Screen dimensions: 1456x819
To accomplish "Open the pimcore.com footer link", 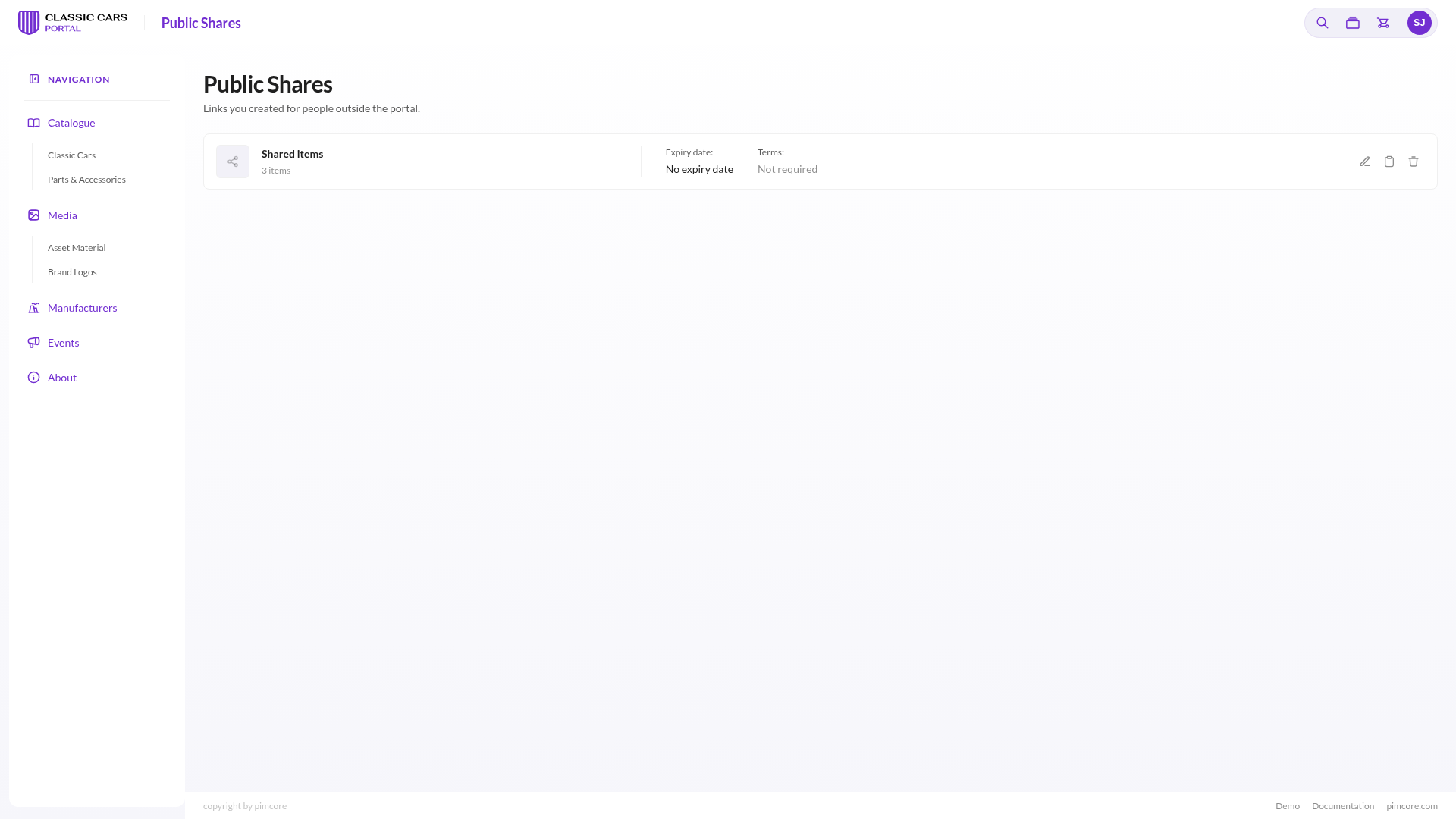I will click(1411, 806).
